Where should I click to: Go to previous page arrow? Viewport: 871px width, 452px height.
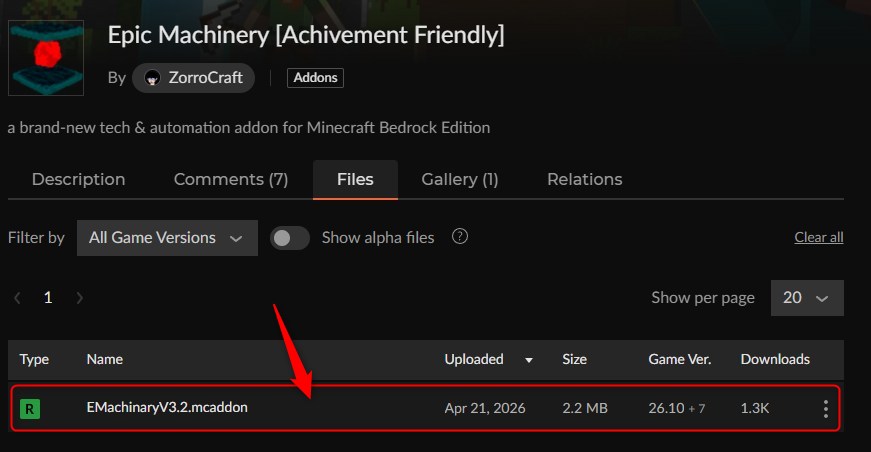[x=17, y=298]
